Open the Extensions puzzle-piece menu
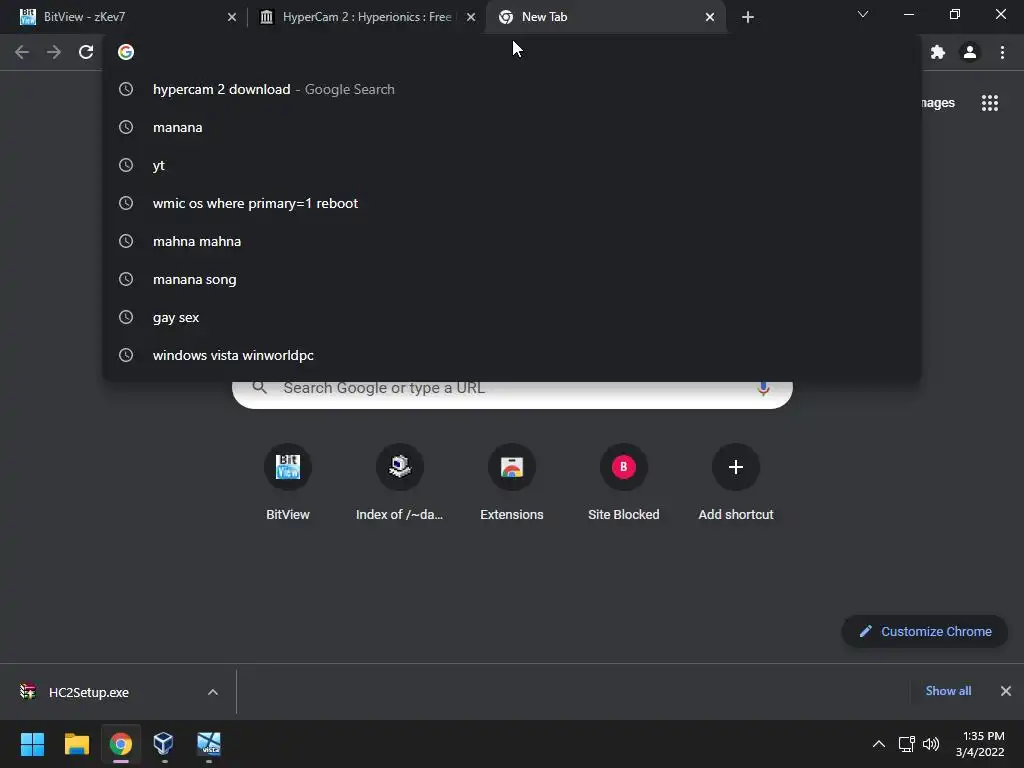The image size is (1024, 768). coord(938,52)
